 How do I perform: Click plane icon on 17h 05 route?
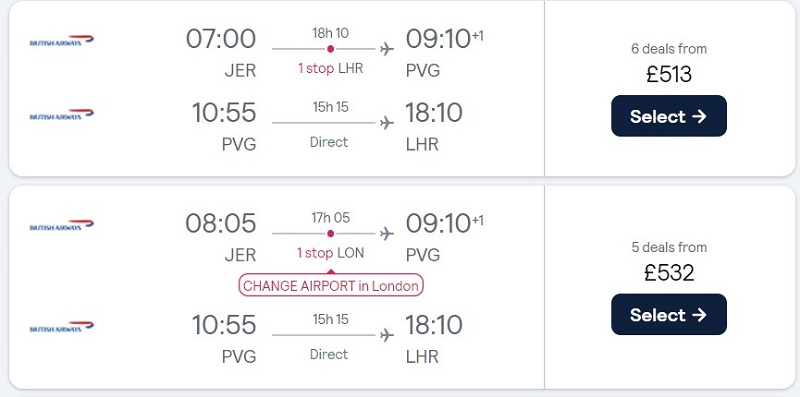pyautogui.click(x=387, y=234)
